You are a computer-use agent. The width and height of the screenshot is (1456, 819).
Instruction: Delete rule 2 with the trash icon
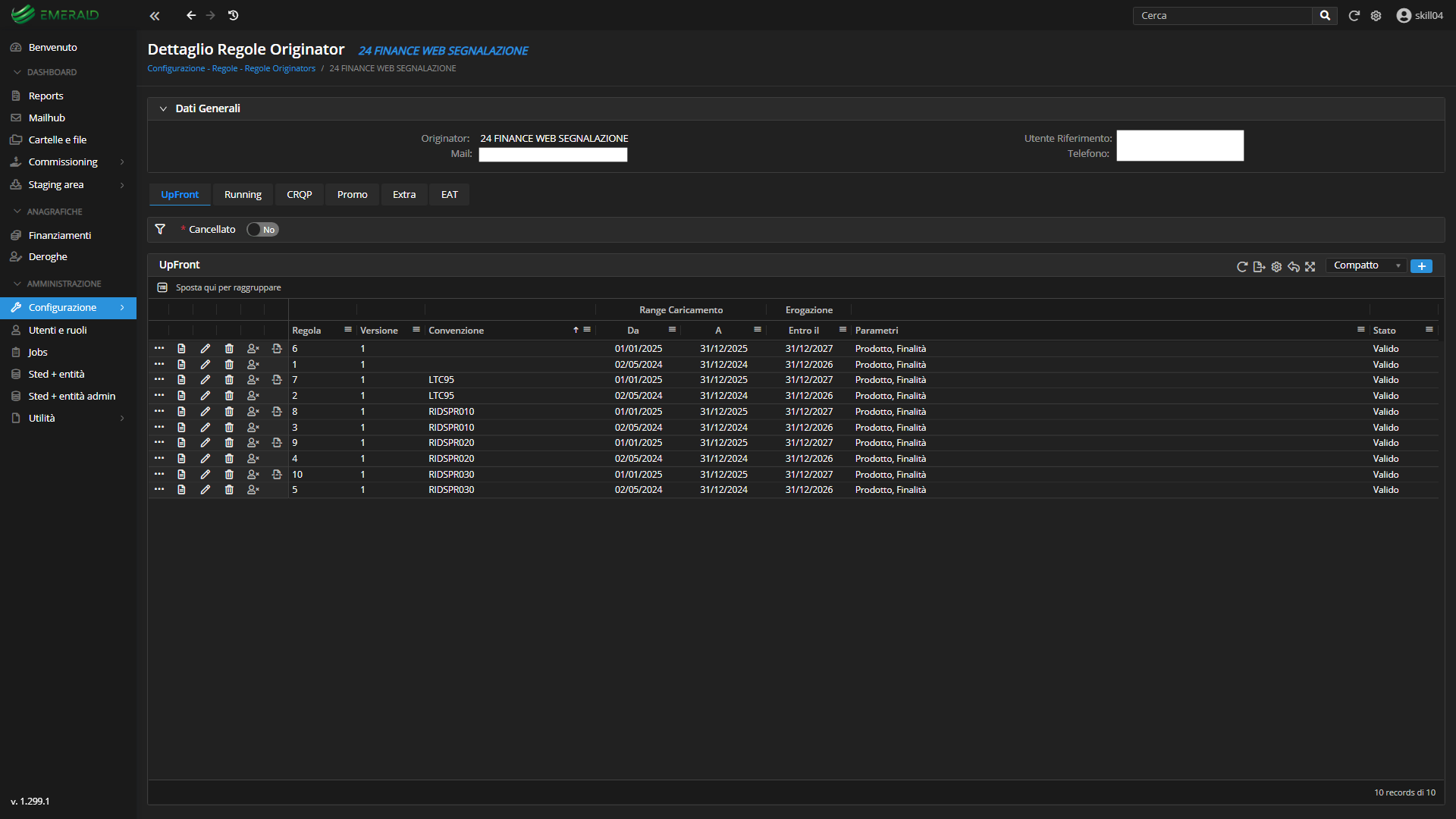tap(229, 396)
